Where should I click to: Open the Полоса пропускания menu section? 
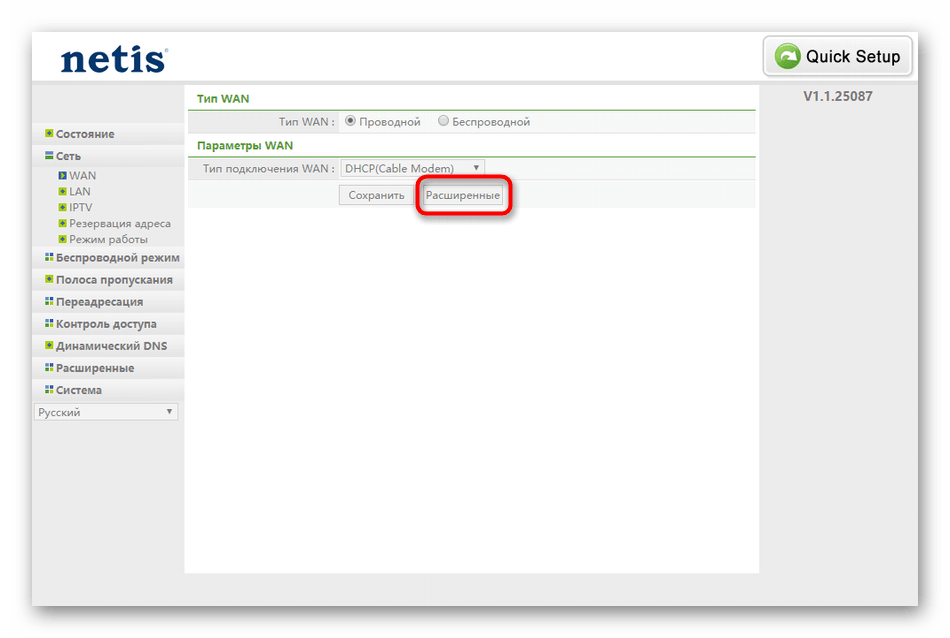(115, 280)
